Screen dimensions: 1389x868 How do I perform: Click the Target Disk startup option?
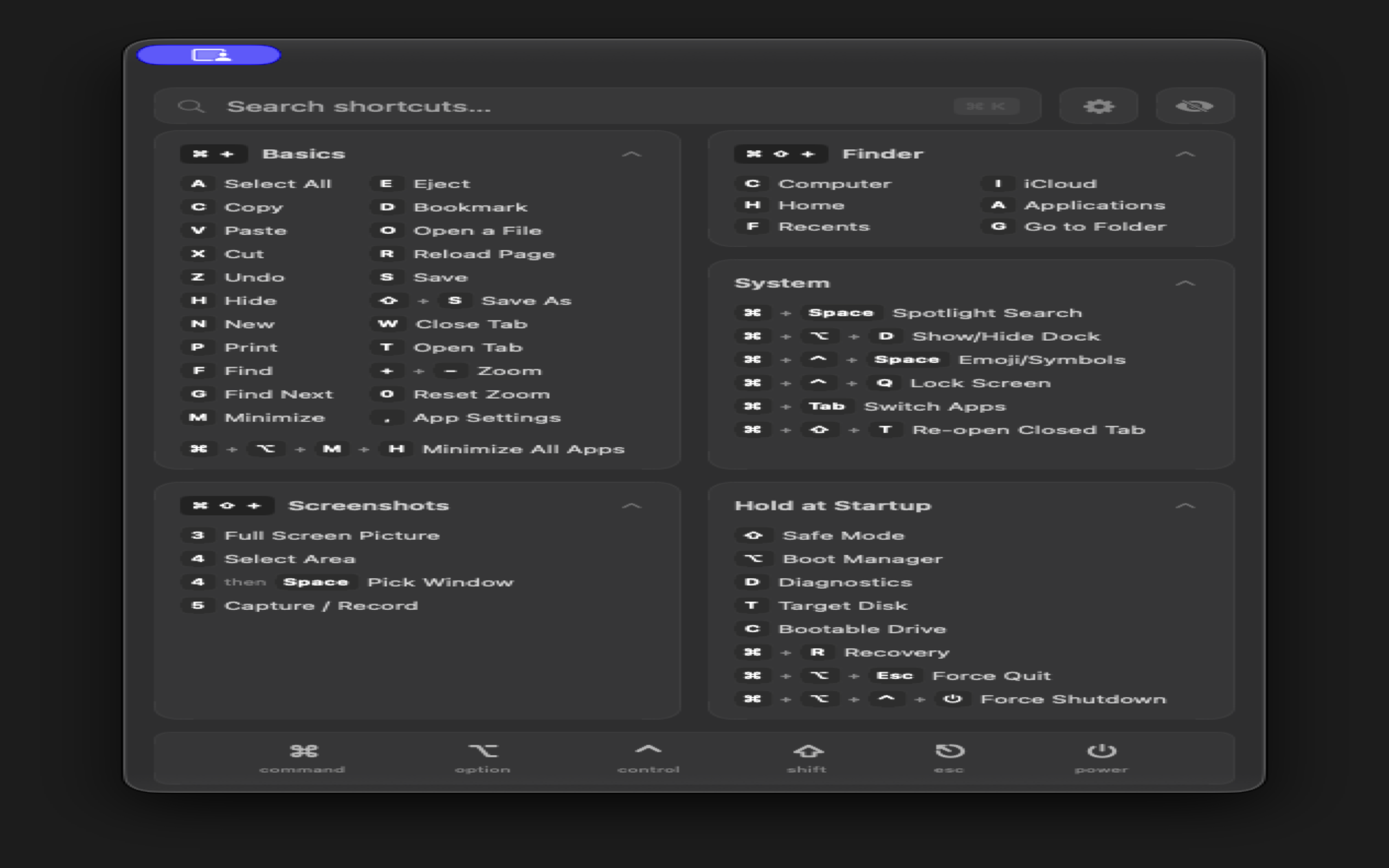coord(821,605)
